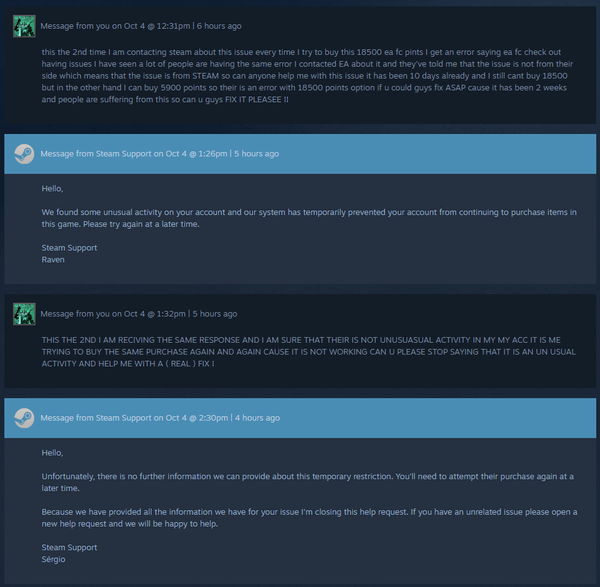Click 'Hello,' in Raven's reply
The image size is (600, 587).
(52, 188)
